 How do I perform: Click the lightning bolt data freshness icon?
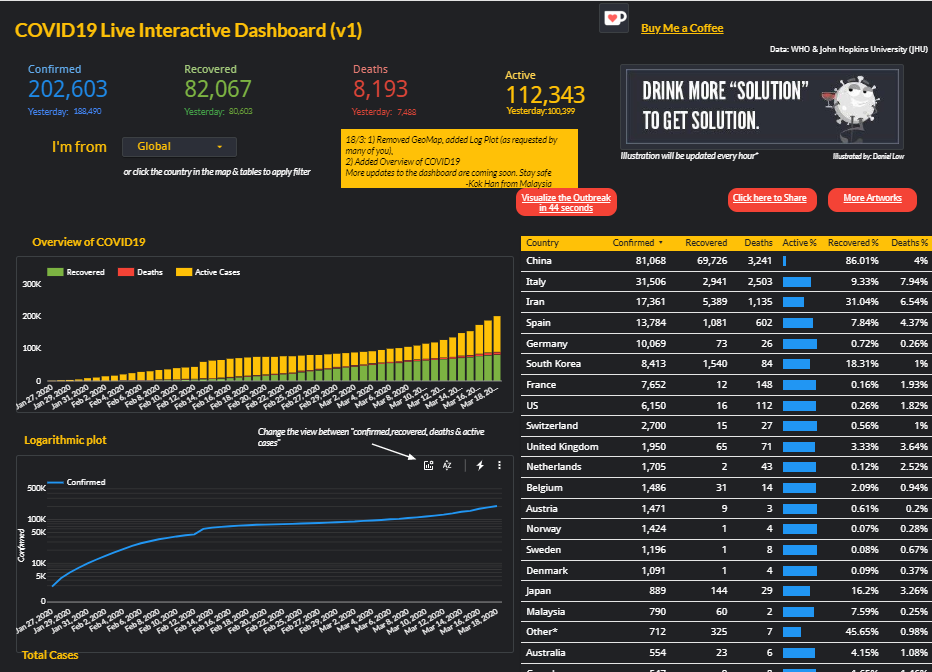pos(480,465)
